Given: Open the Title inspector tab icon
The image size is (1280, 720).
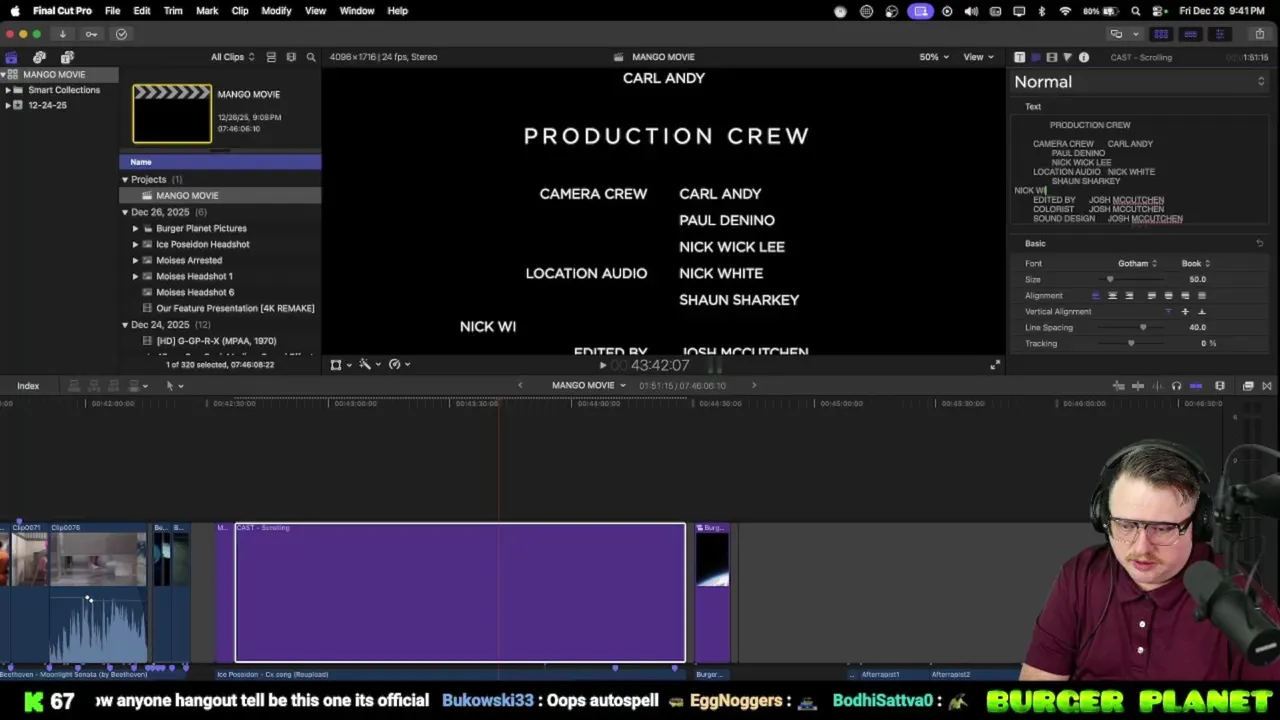Looking at the screenshot, I should pos(1035,57).
